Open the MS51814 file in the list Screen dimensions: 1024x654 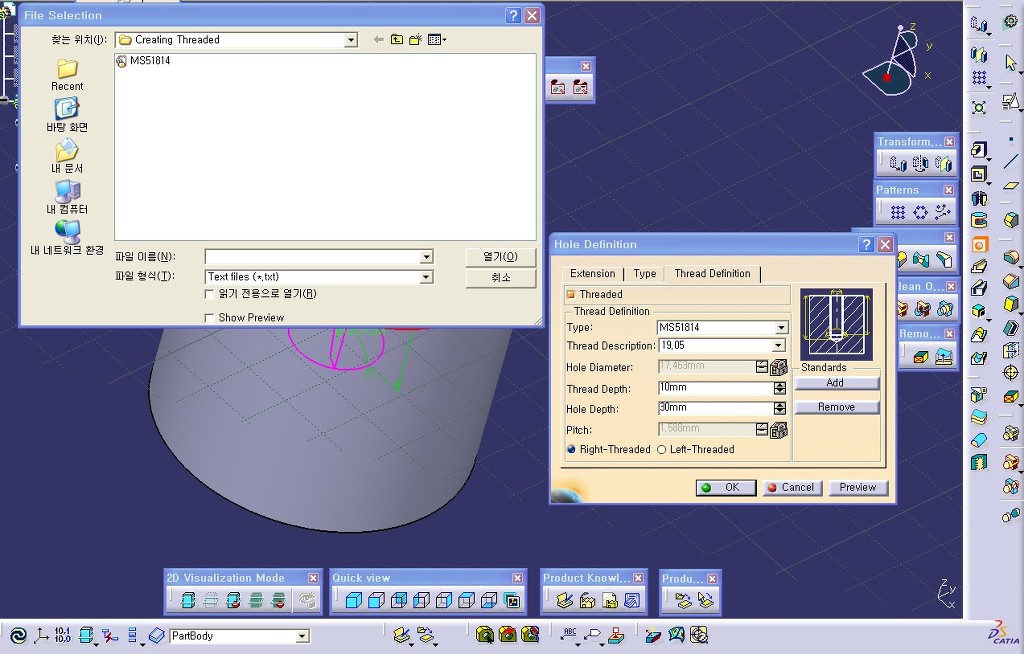tap(149, 61)
